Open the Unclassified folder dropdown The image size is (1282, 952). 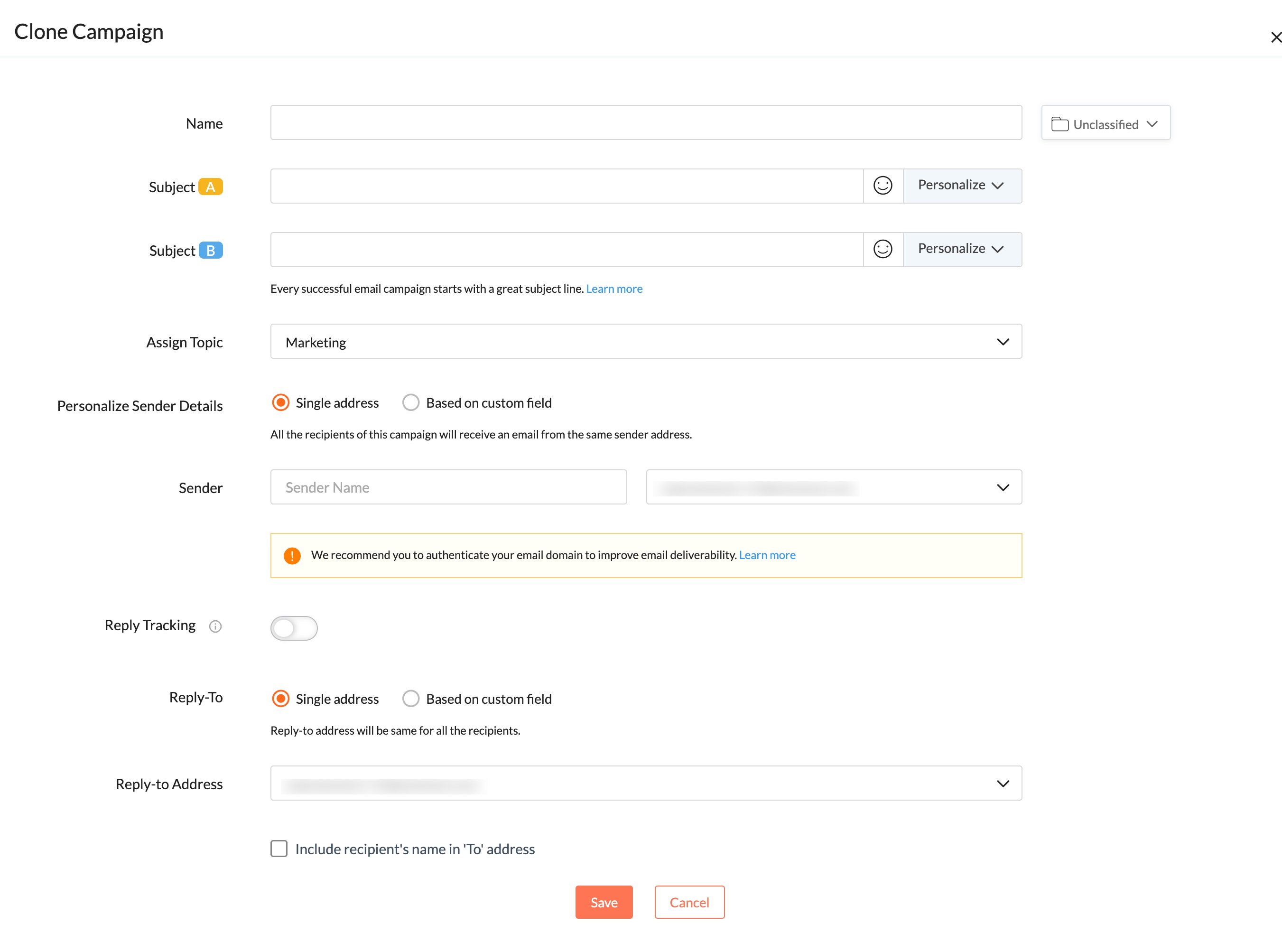tap(1105, 123)
